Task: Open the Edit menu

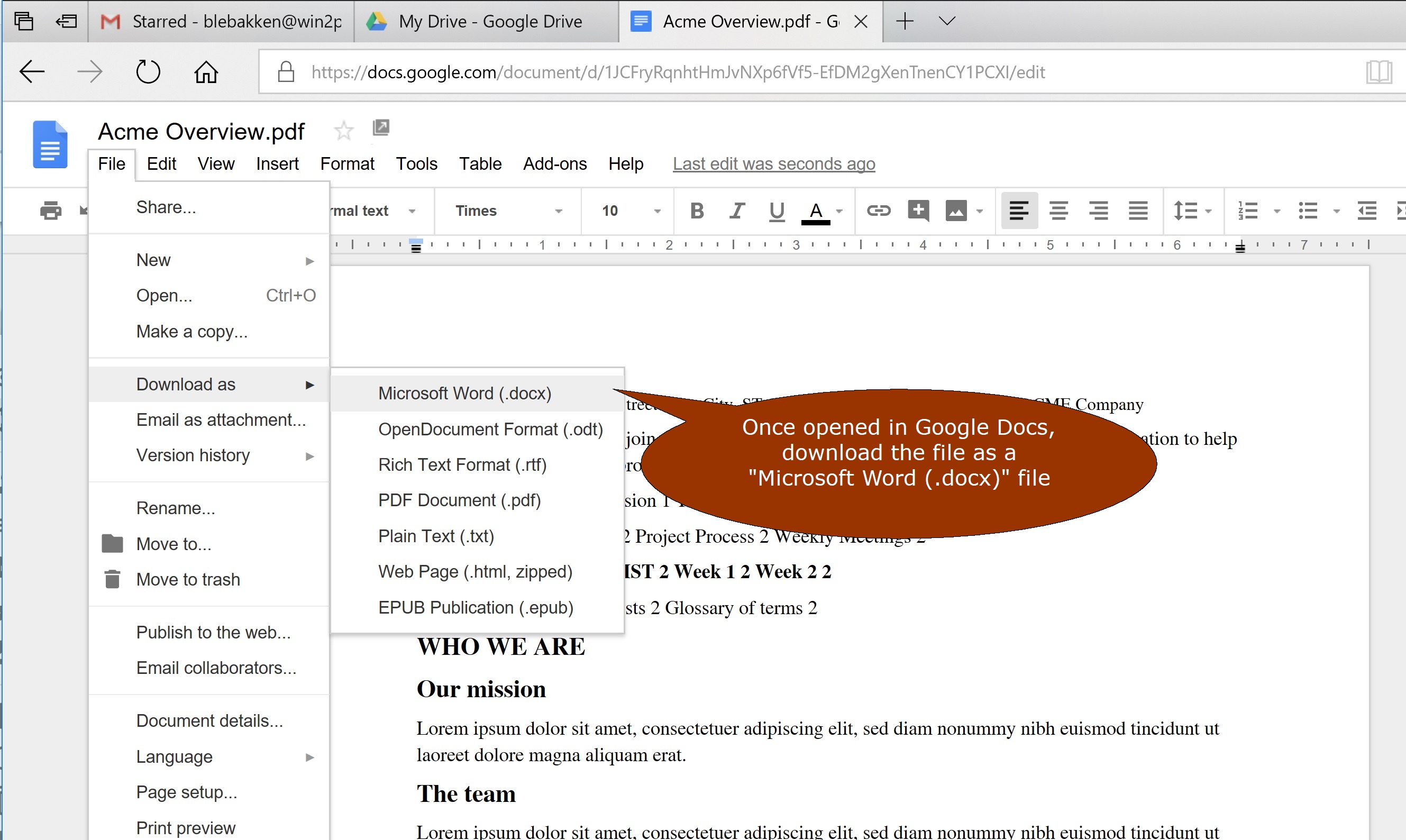Action: pyautogui.click(x=161, y=163)
